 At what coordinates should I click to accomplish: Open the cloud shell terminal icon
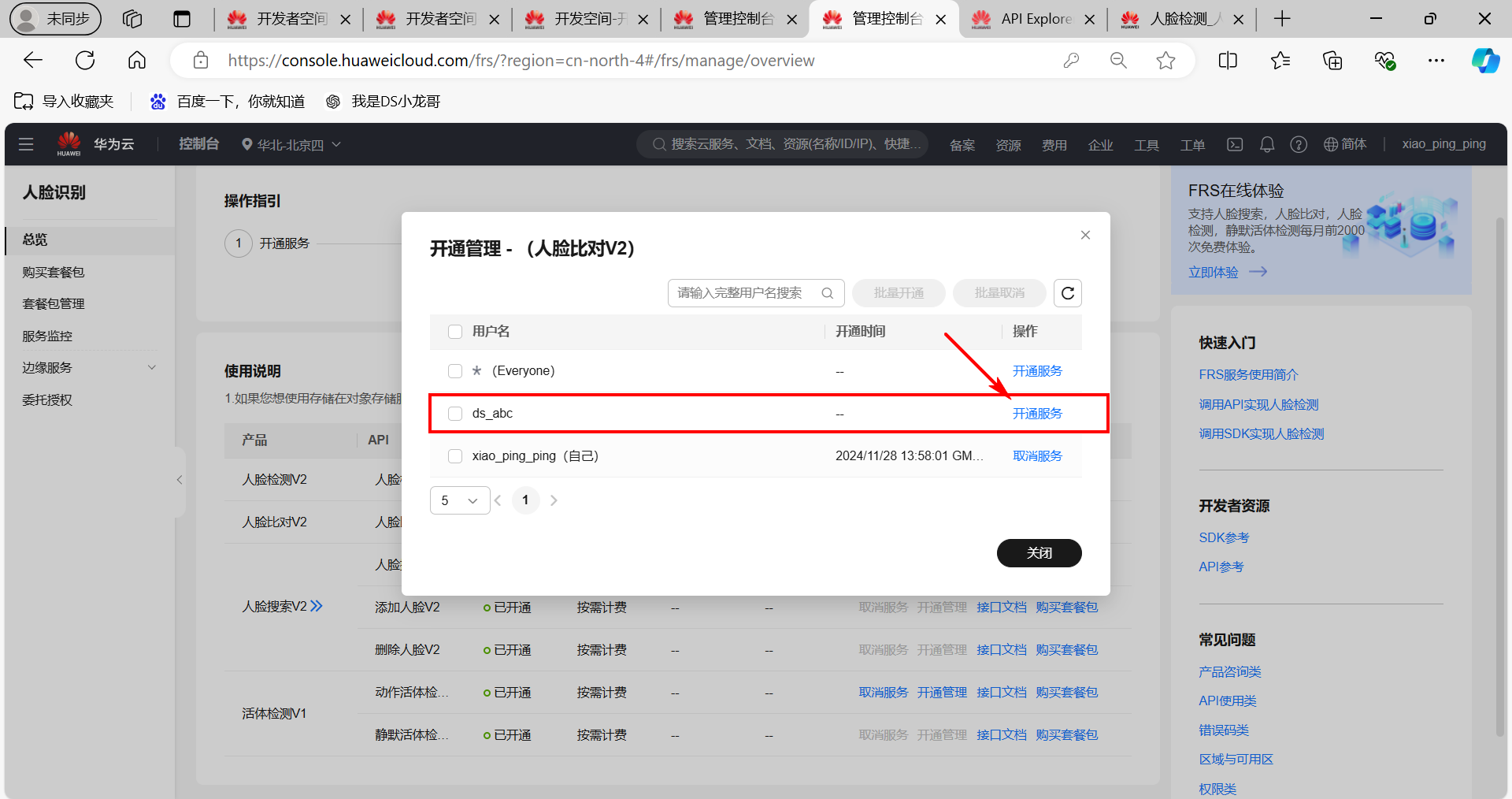click(x=1235, y=144)
